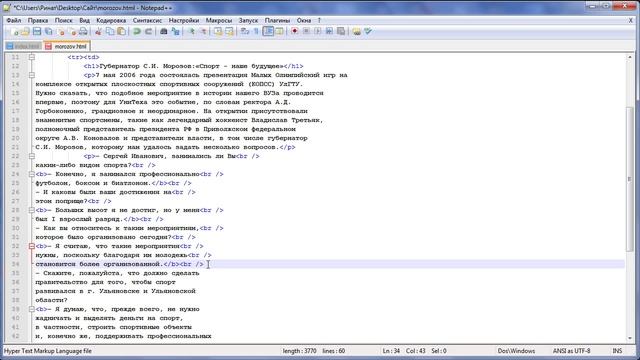Click the Redo toolbar icon

[149, 32]
